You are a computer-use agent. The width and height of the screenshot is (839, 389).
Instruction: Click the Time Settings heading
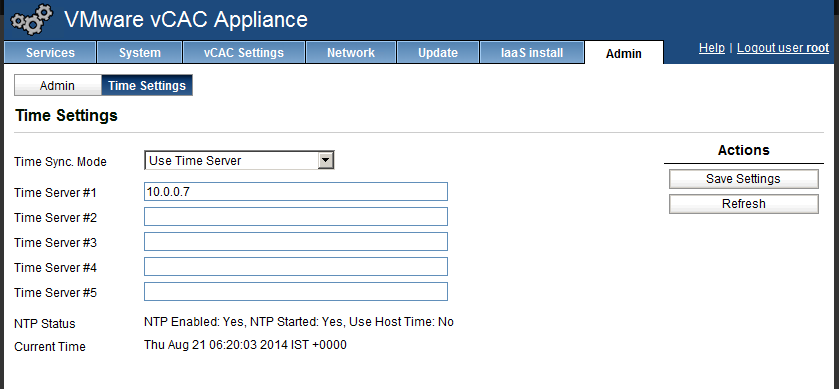pyautogui.click(x=66, y=116)
